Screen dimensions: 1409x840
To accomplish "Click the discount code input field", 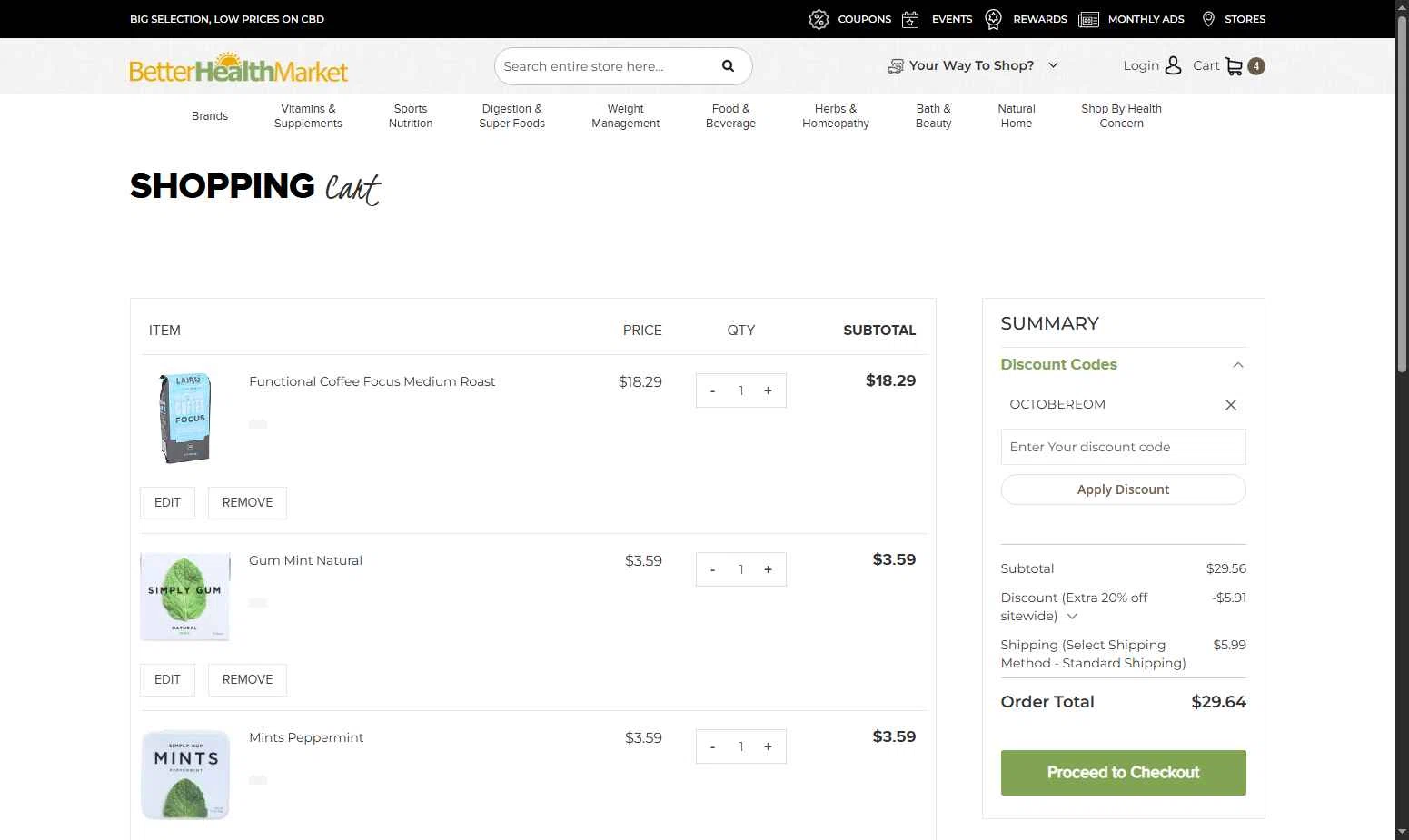I will click(x=1124, y=447).
